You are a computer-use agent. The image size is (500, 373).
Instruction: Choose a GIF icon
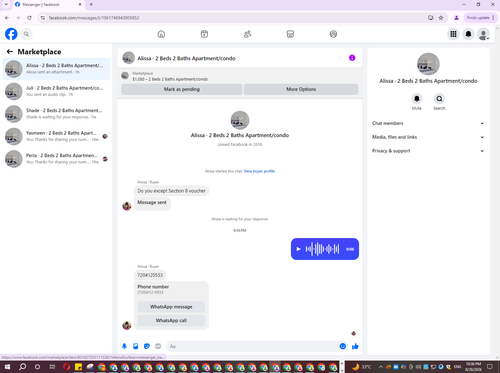(x=158, y=346)
